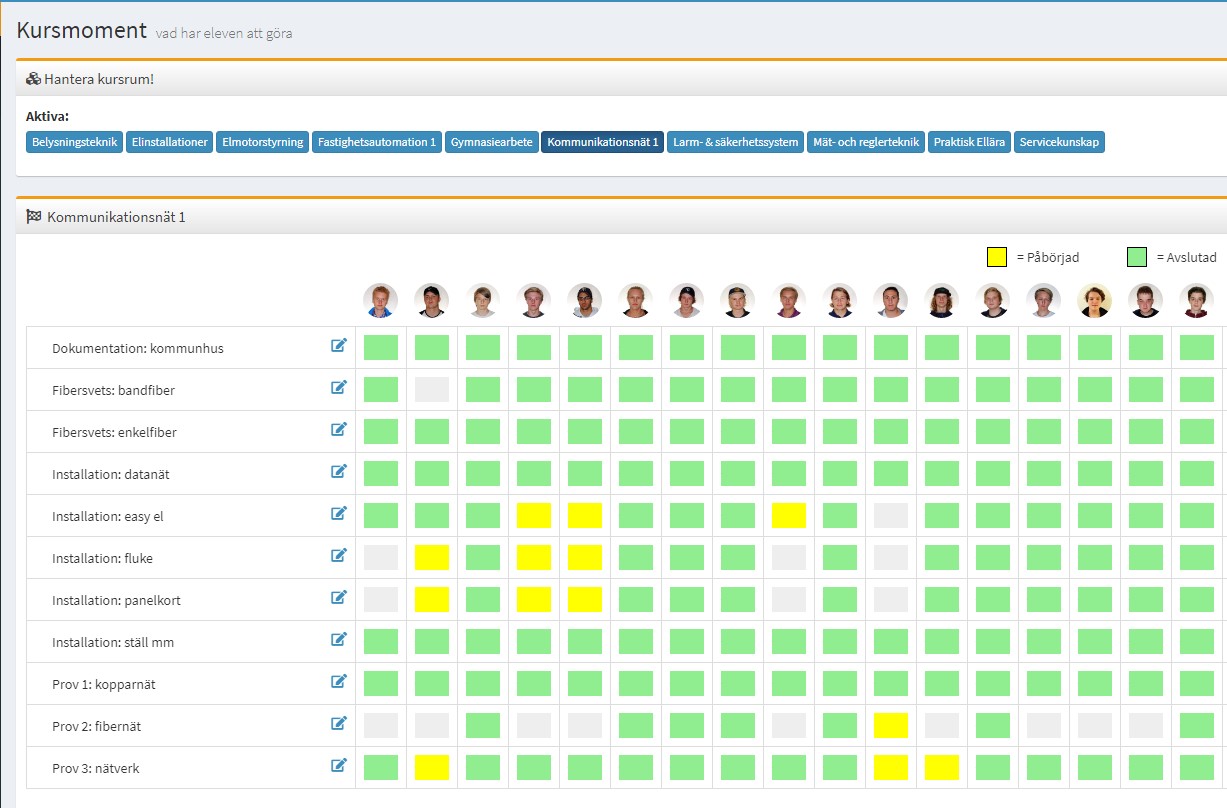Click the Installation: datanät label
The height and width of the screenshot is (808, 1227).
[111, 475]
